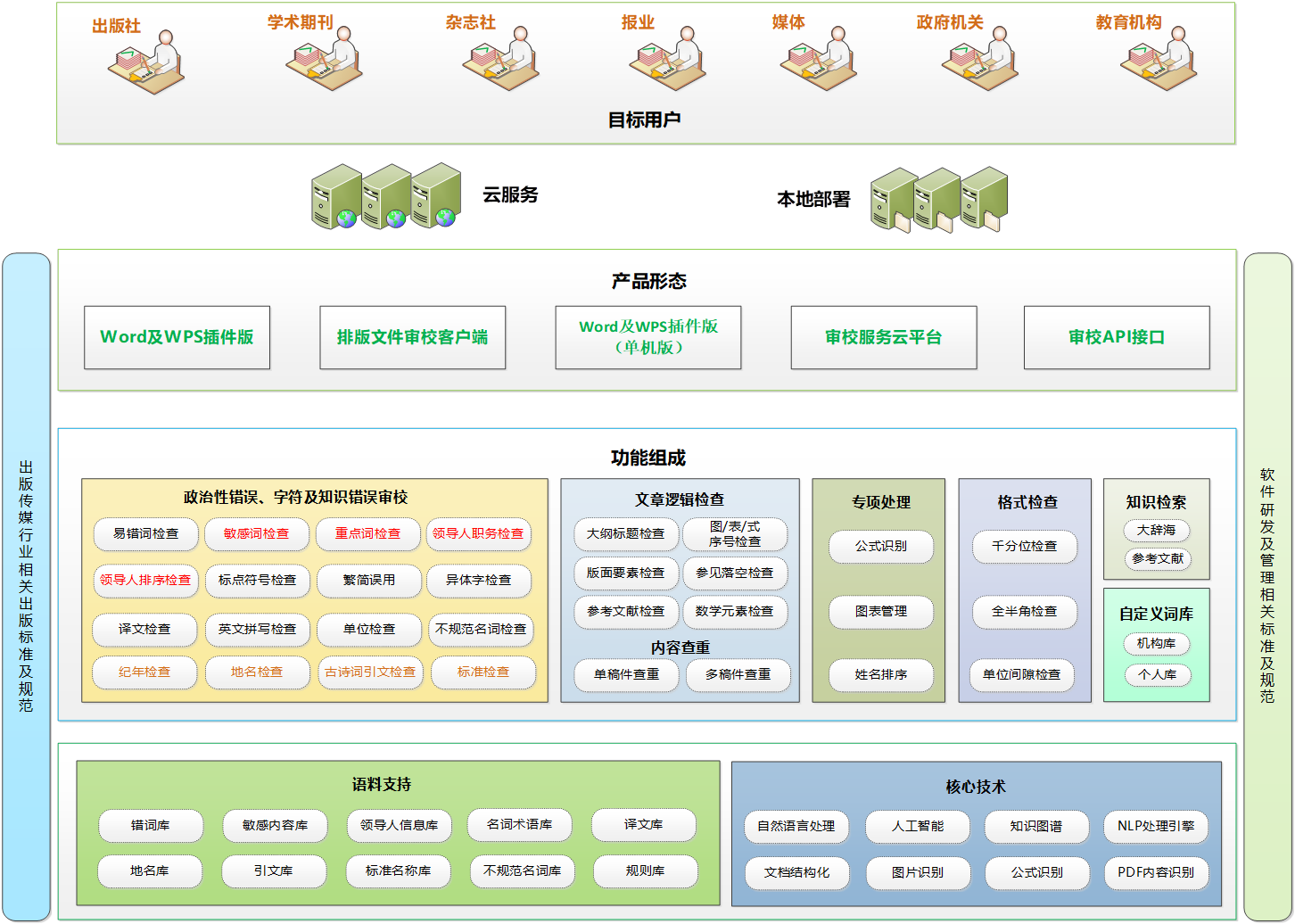Click 知识图谱 in 核心技术 panel

[1036, 826]
